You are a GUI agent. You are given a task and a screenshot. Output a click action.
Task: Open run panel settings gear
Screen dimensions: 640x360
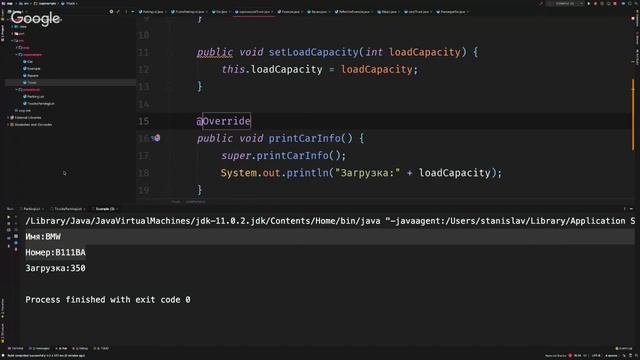[624, 209]
